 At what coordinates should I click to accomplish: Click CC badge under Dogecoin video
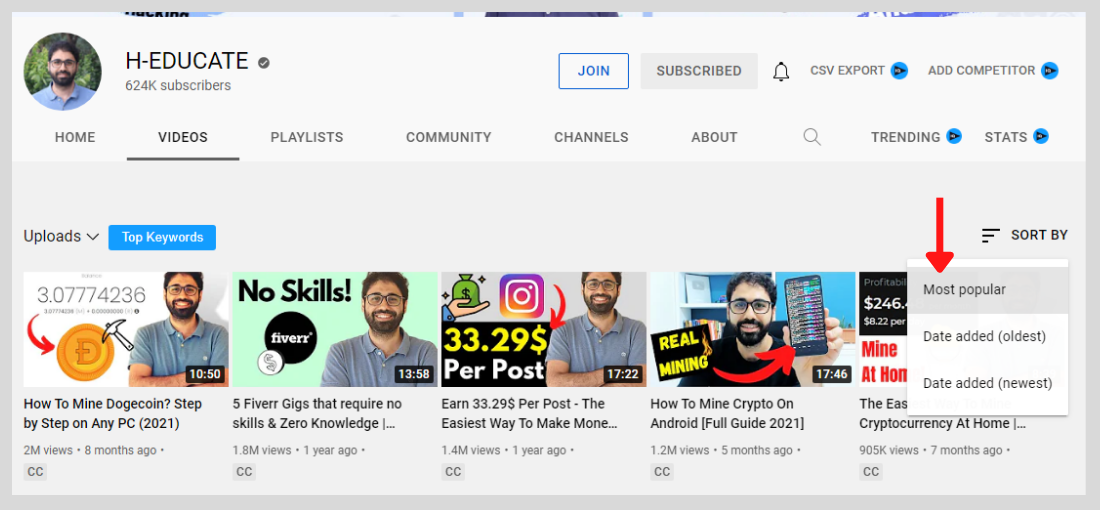pos(35,472)
